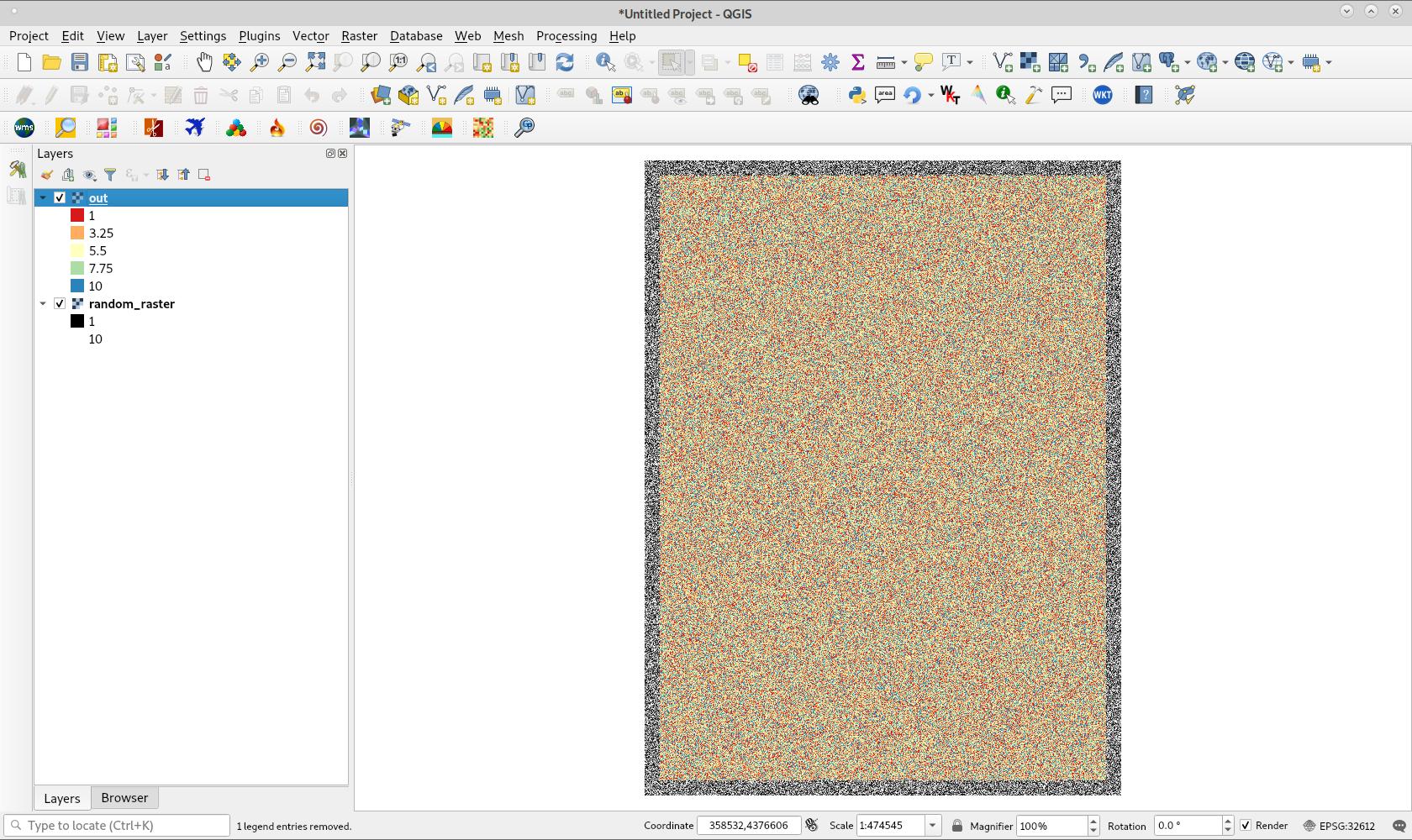The width and height of the screenshot is (1412, 840).
Task: Expand all layers in the tree
Action: [x=162, y=175]
